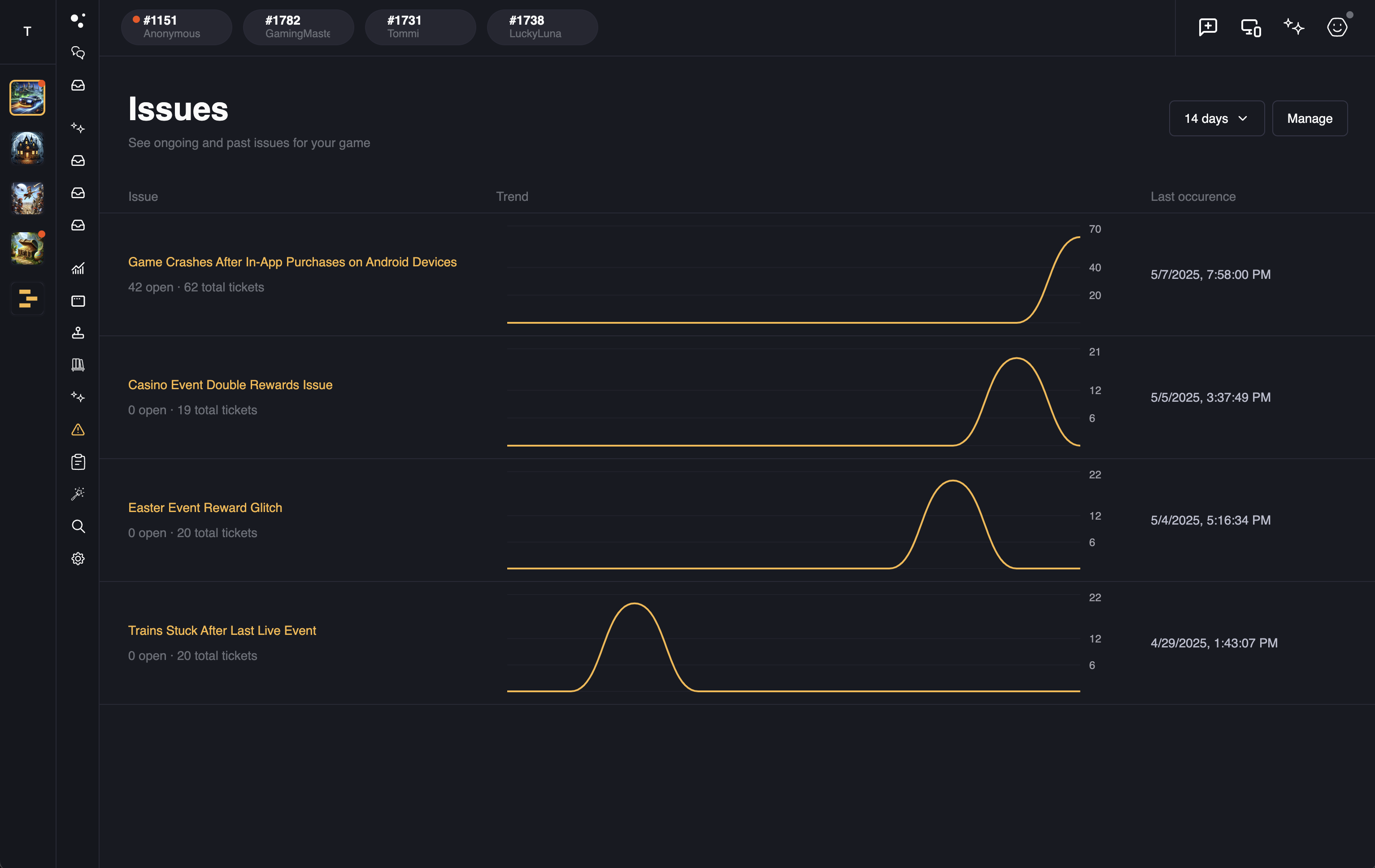Open the conversations chat icon in sidebar
Image resolution: width=1375 pixels, height=868 pixels.
(78, 52)
